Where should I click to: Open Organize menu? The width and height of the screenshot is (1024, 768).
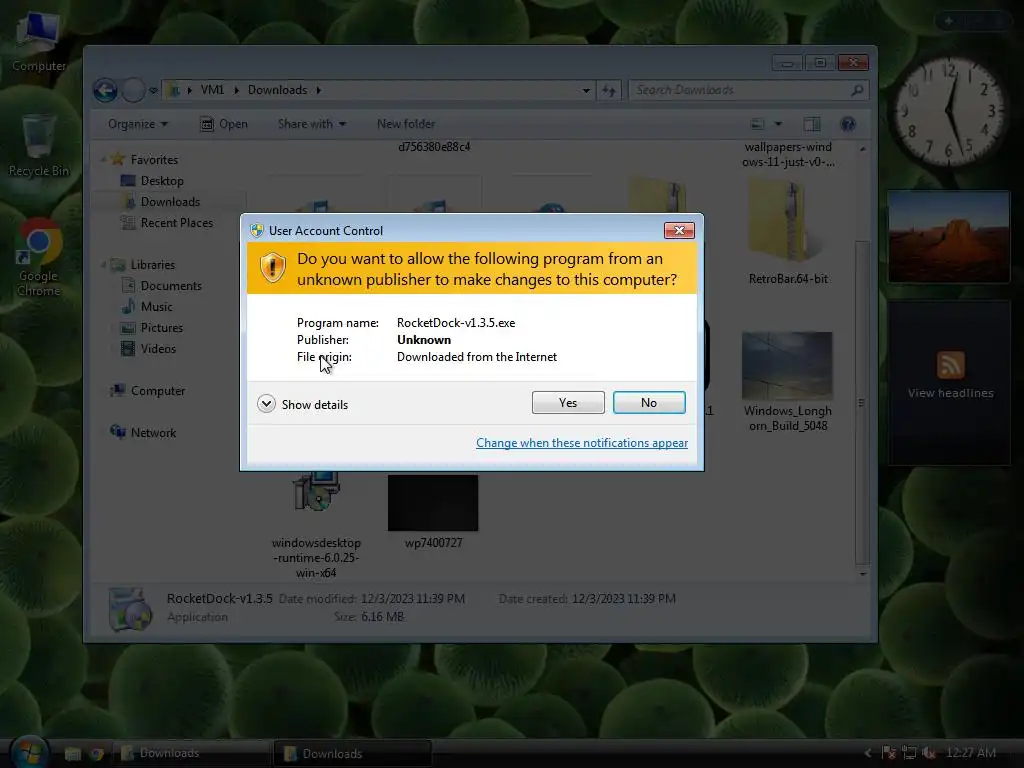(138, 124)
